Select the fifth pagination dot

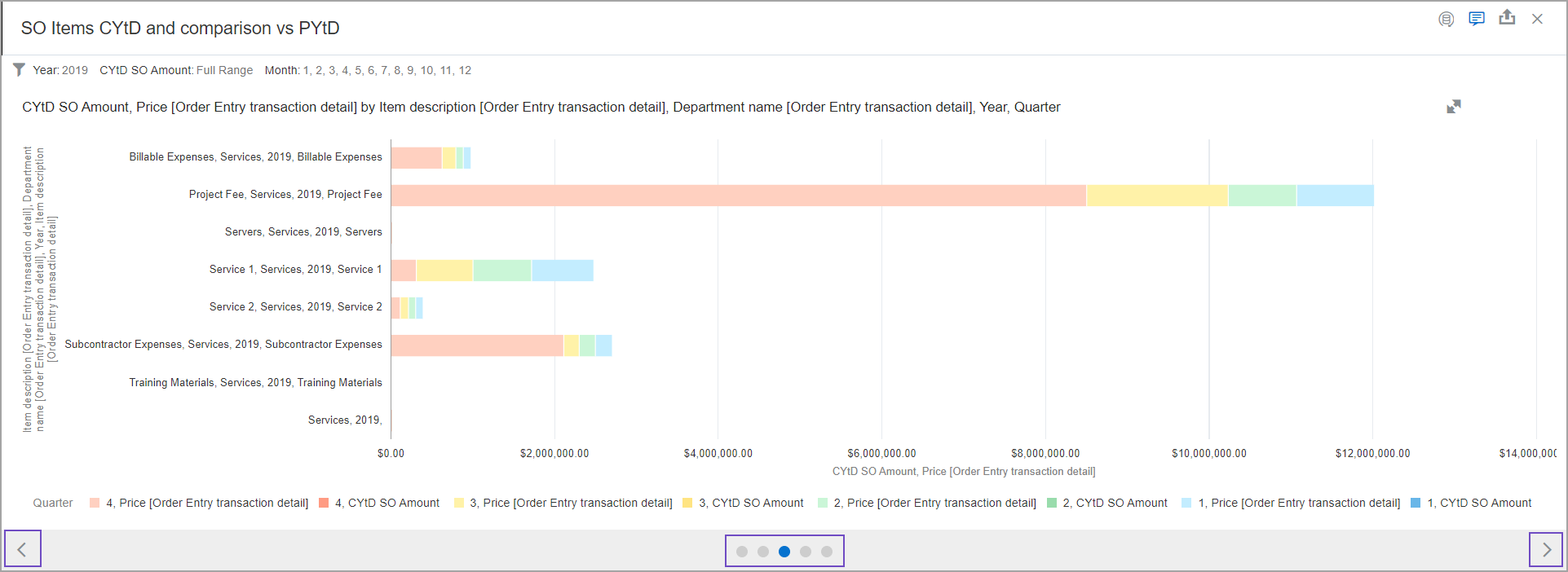pyautogui.click(x=827, y=552)
